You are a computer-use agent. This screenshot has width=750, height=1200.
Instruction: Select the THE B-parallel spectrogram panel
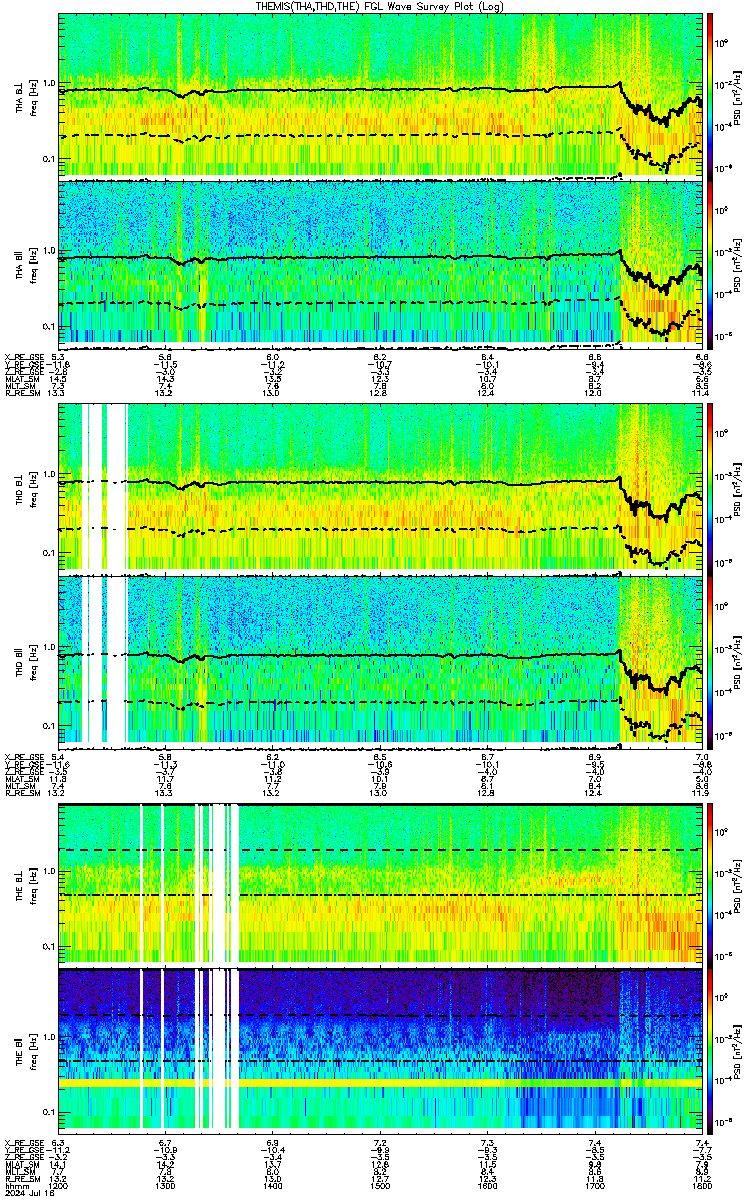point(380,1049)
